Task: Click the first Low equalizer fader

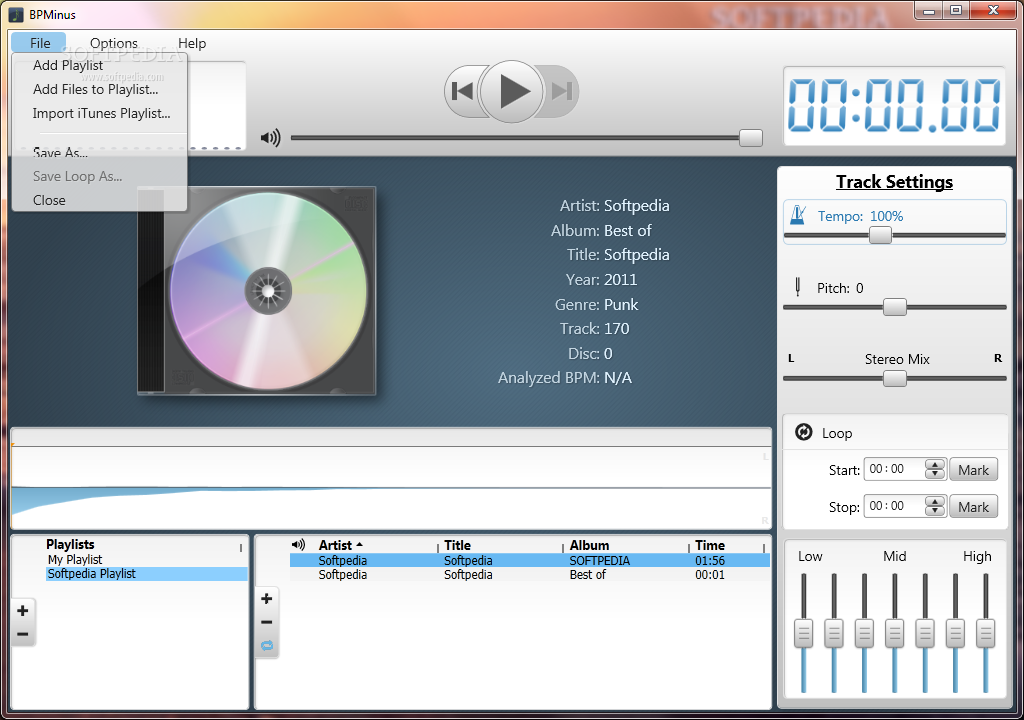Action: coord(803,633)
